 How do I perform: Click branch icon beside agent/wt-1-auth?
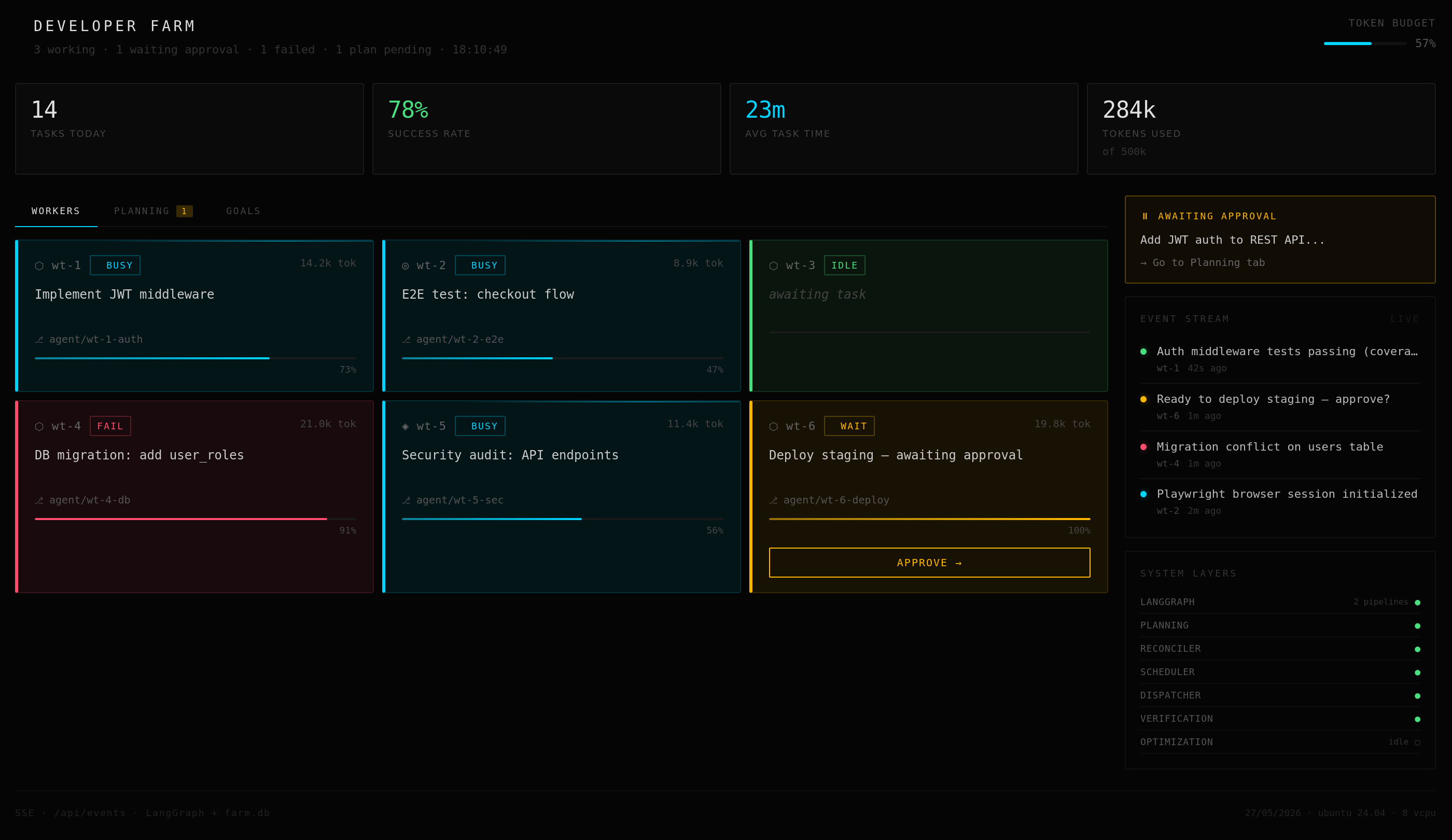pyautogui.click(x=39, y=339)
